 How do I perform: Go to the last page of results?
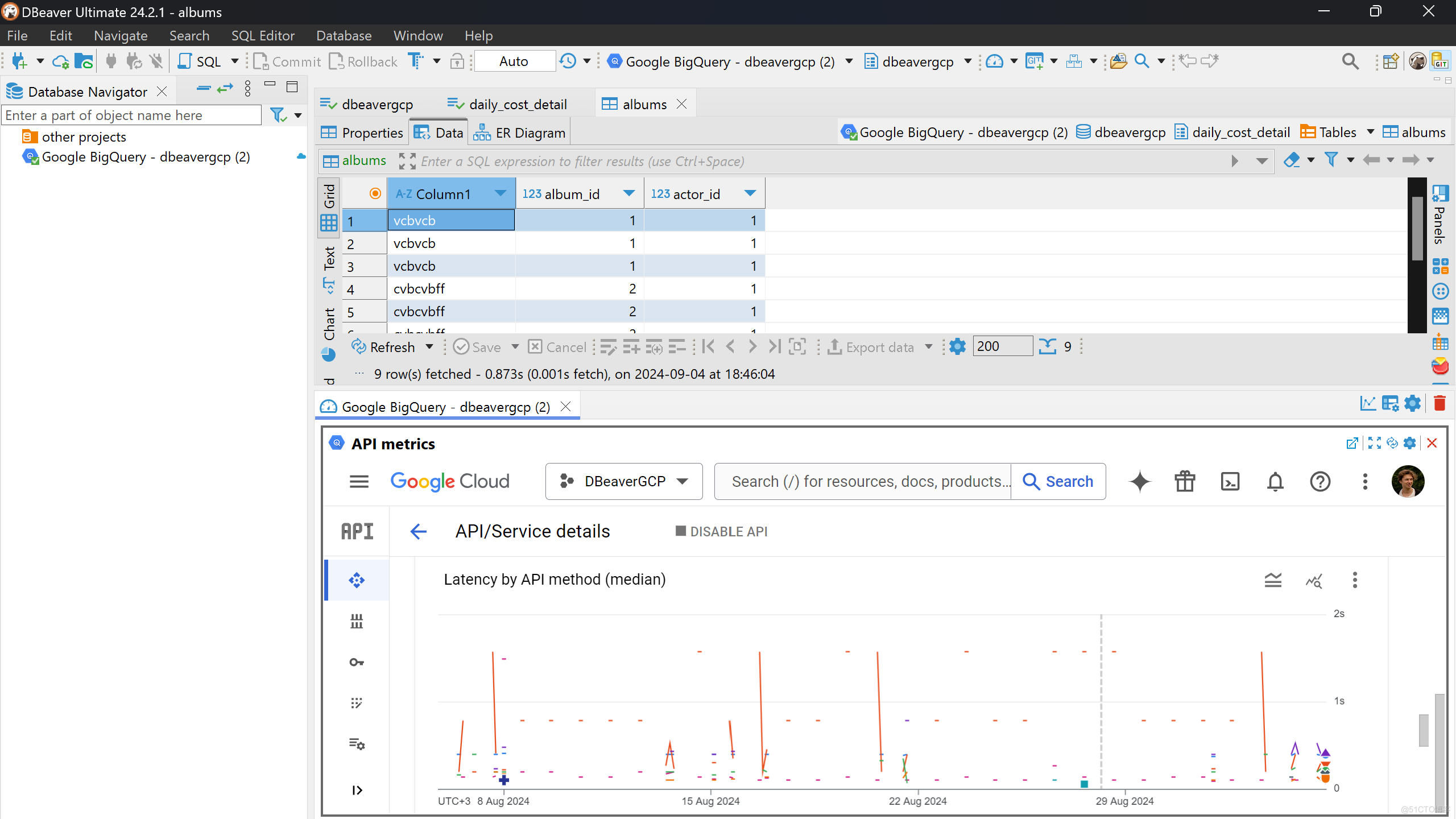click(x=775, y=346)
